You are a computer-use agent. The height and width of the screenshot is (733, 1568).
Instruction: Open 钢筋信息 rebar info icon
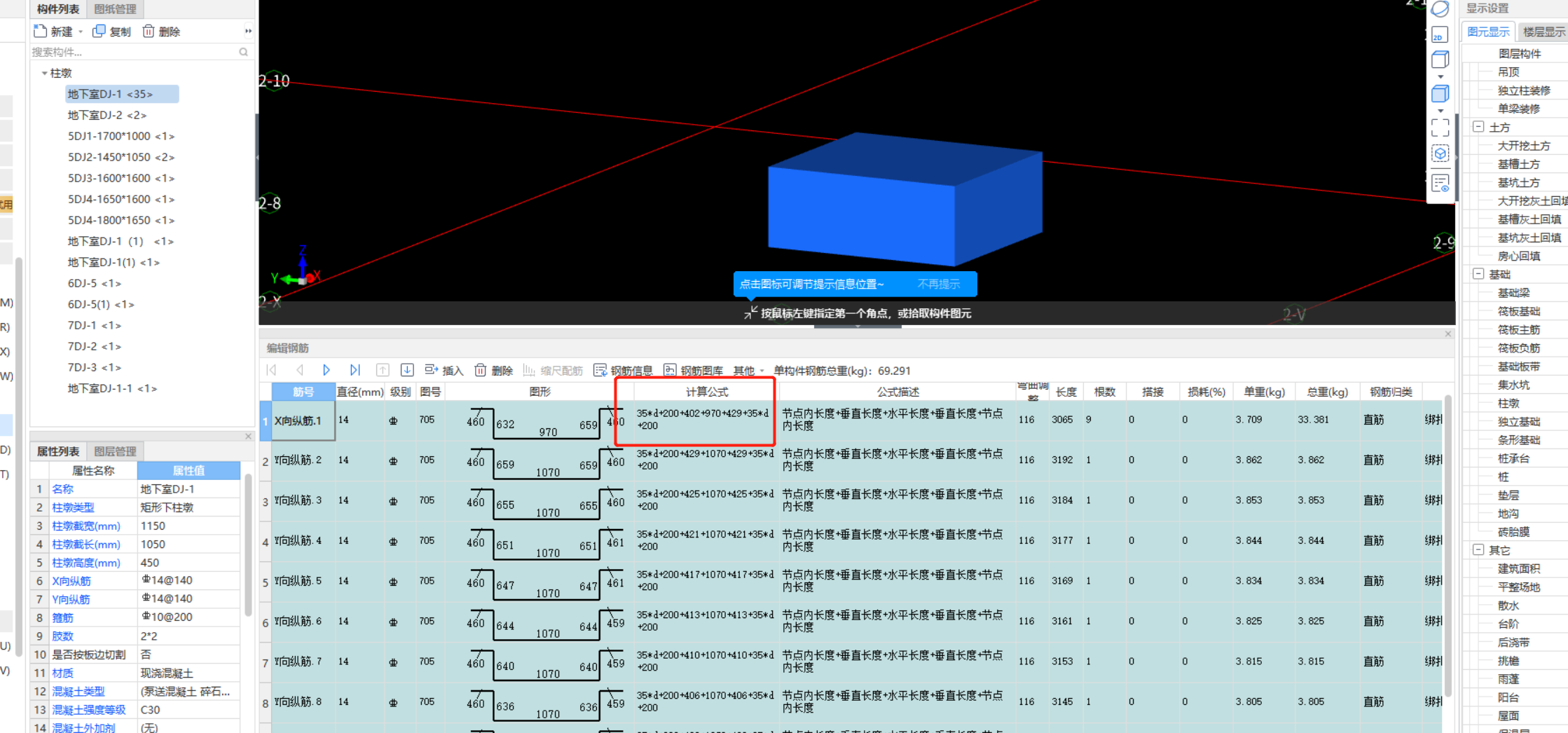pyautogui.click(x=600, y=370)
